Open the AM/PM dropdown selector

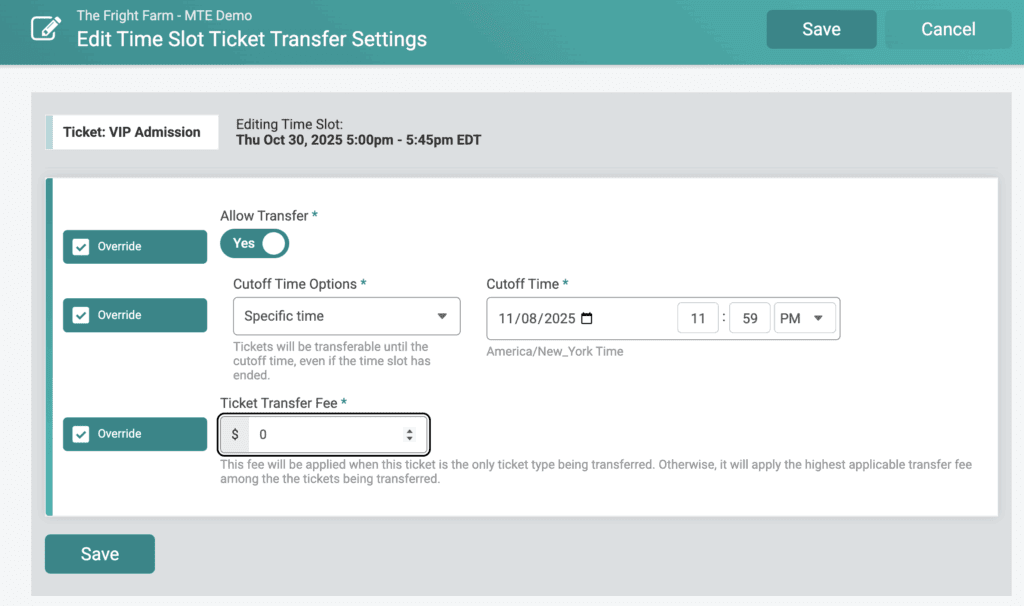(x=804, y=319)
